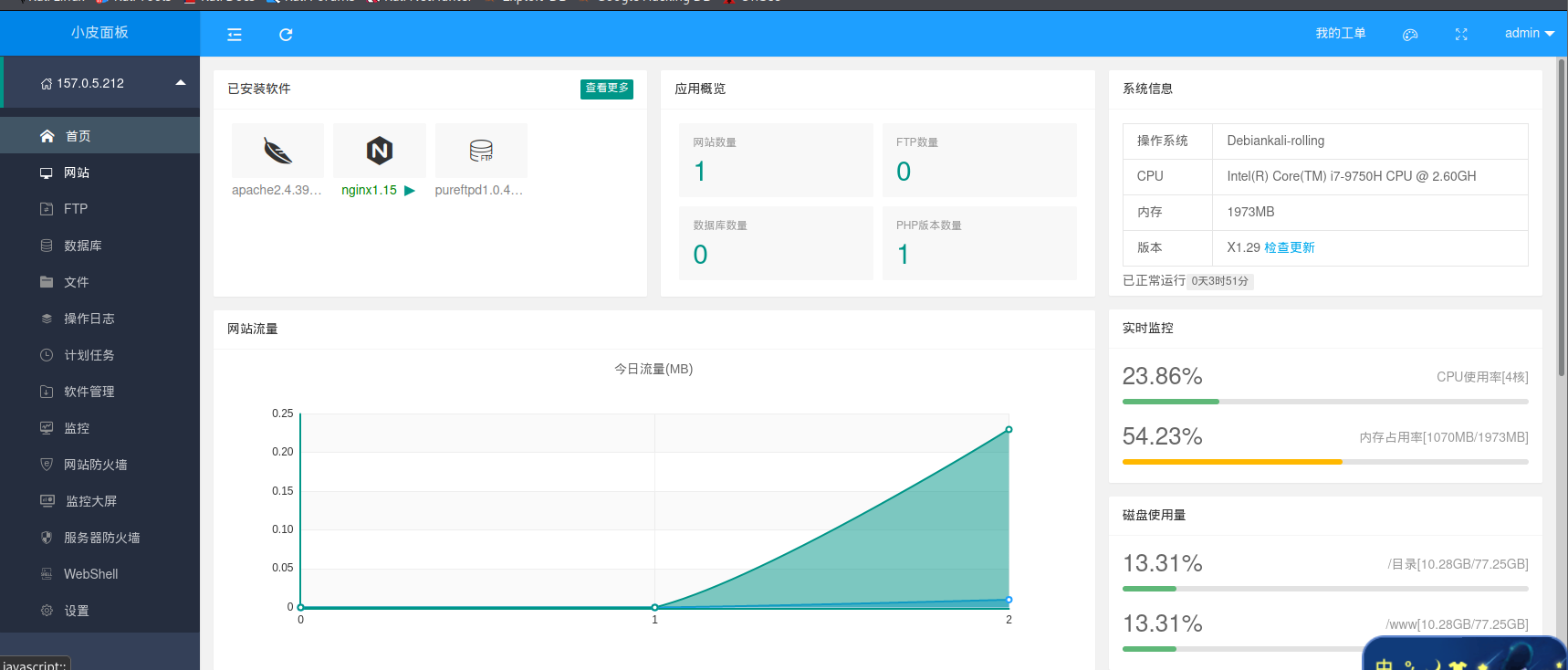Click the screen icon next to 监控大屏

pos(47,501)
